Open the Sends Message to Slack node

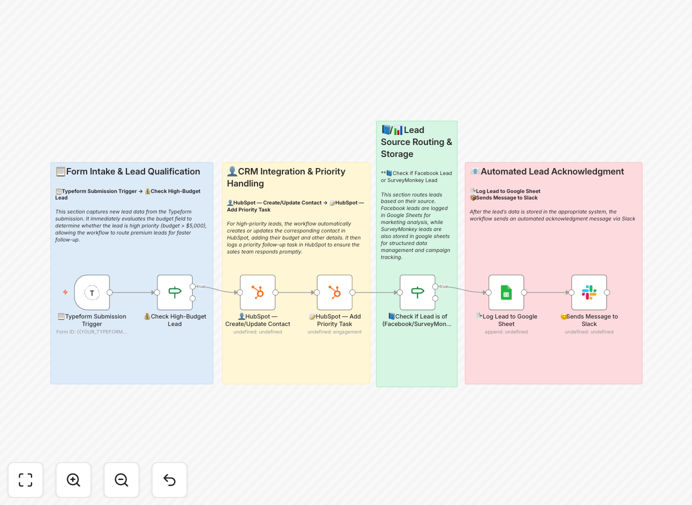pos(589,292)
